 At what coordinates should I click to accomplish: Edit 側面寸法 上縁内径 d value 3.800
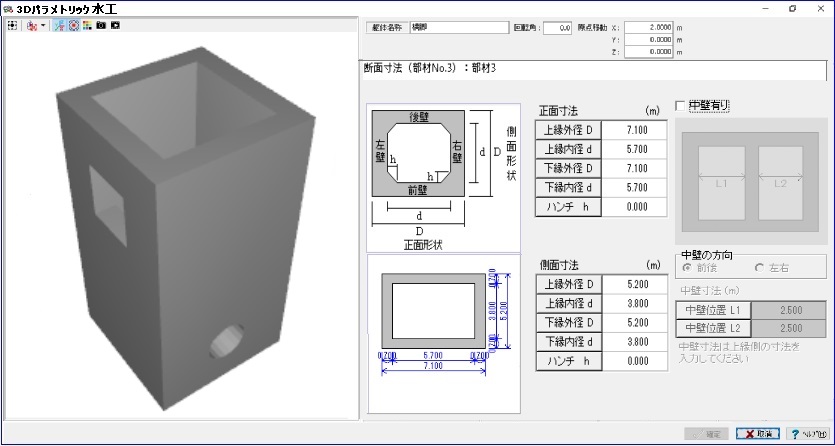tap(634, 303)
